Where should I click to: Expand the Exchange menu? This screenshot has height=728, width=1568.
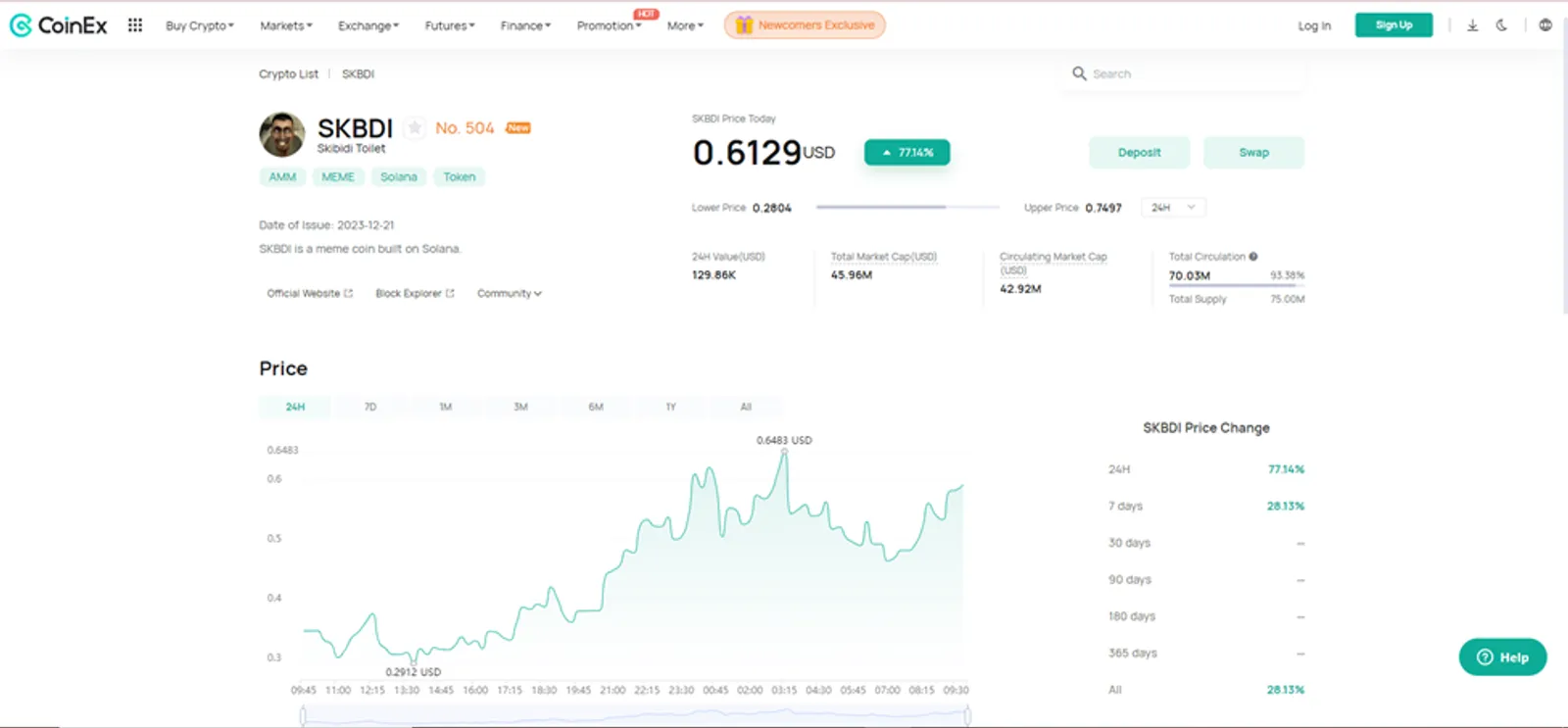point(368,25)
